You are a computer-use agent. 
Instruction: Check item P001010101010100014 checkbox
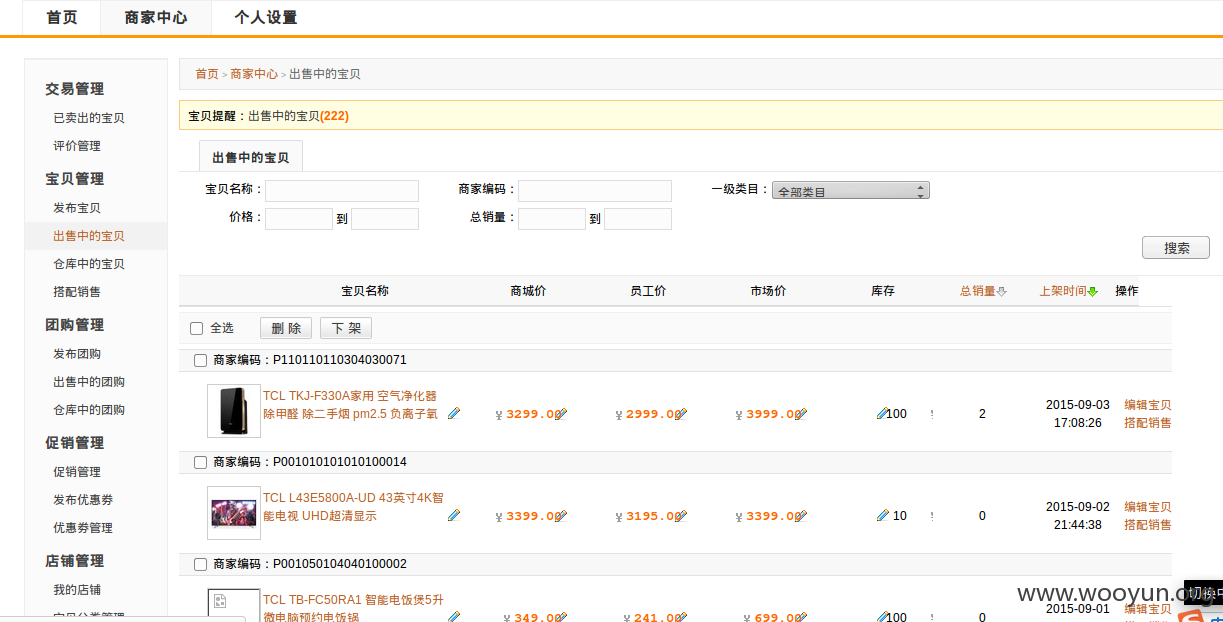click(200, 462)
